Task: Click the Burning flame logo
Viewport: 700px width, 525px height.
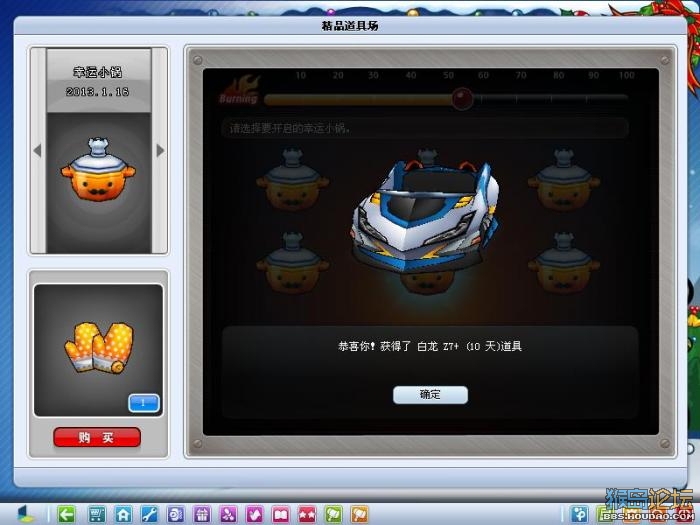Action: 240,90
